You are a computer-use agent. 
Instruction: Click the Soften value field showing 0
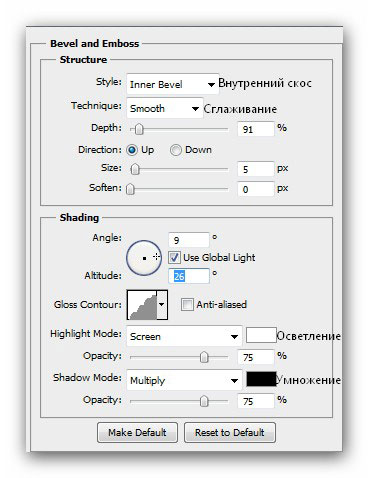point(255,189)
